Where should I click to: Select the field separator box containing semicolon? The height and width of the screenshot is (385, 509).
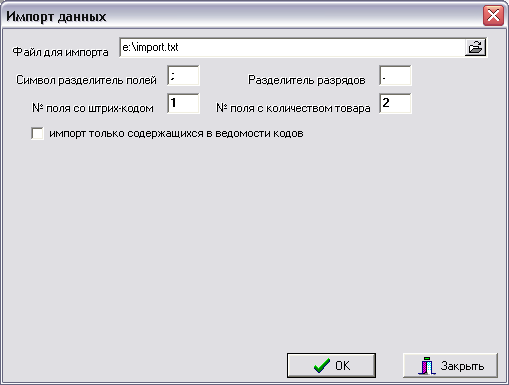[x=183, y=76]
